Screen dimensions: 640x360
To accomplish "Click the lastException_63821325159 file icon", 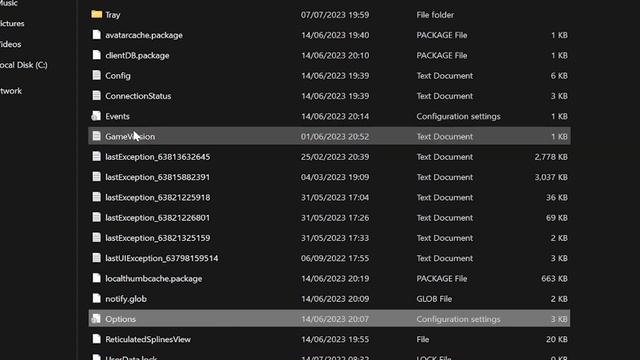I will click(x=96, y=238).
